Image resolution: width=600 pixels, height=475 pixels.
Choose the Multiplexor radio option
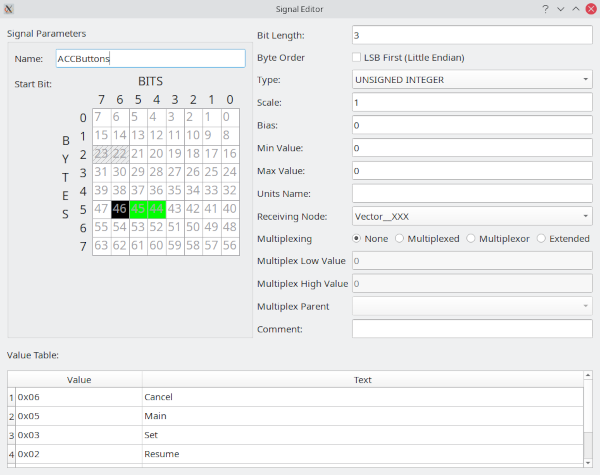(471, 238)
